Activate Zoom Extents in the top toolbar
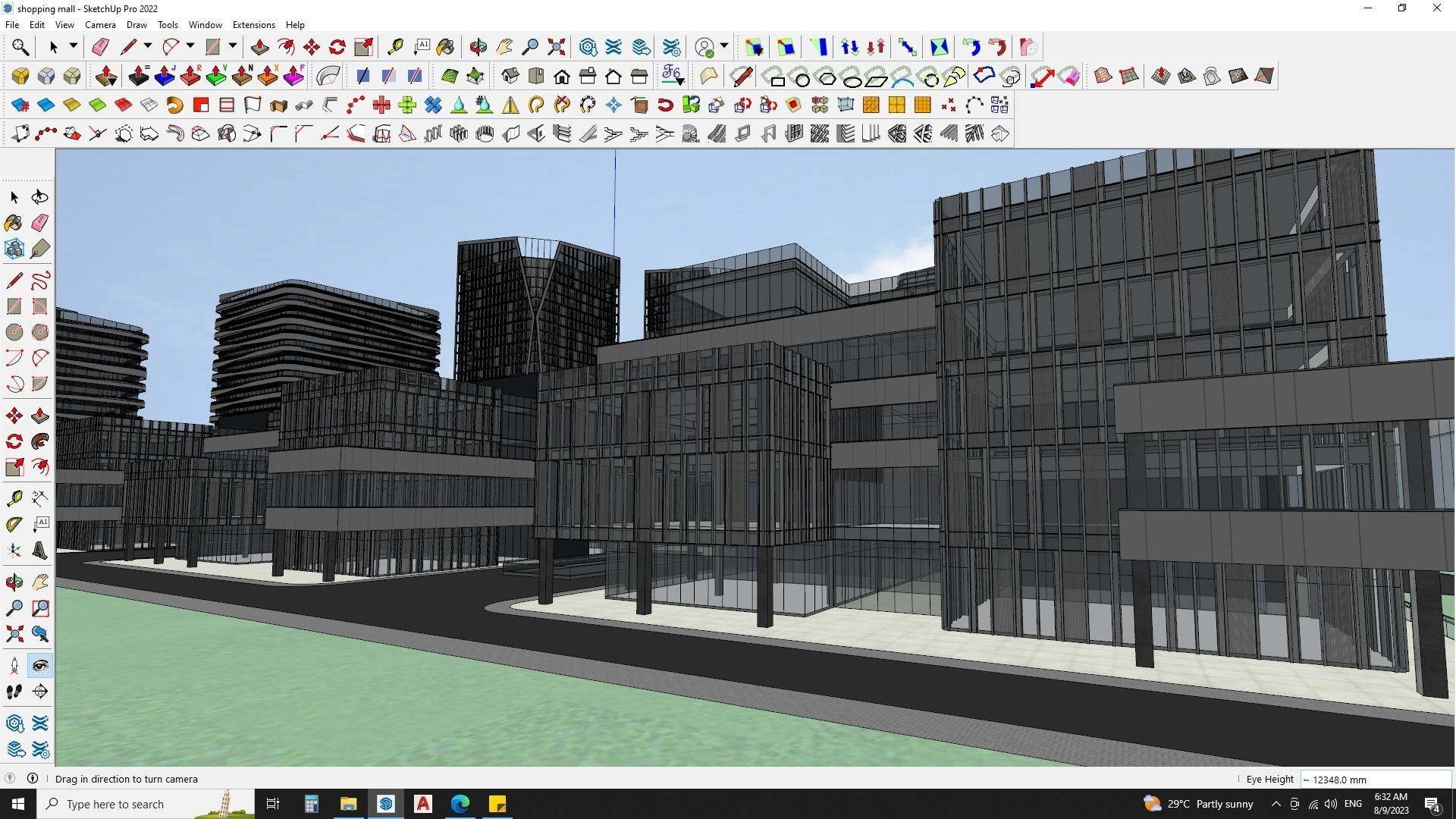Screen dimensions: 1456x819 point(556,47)
